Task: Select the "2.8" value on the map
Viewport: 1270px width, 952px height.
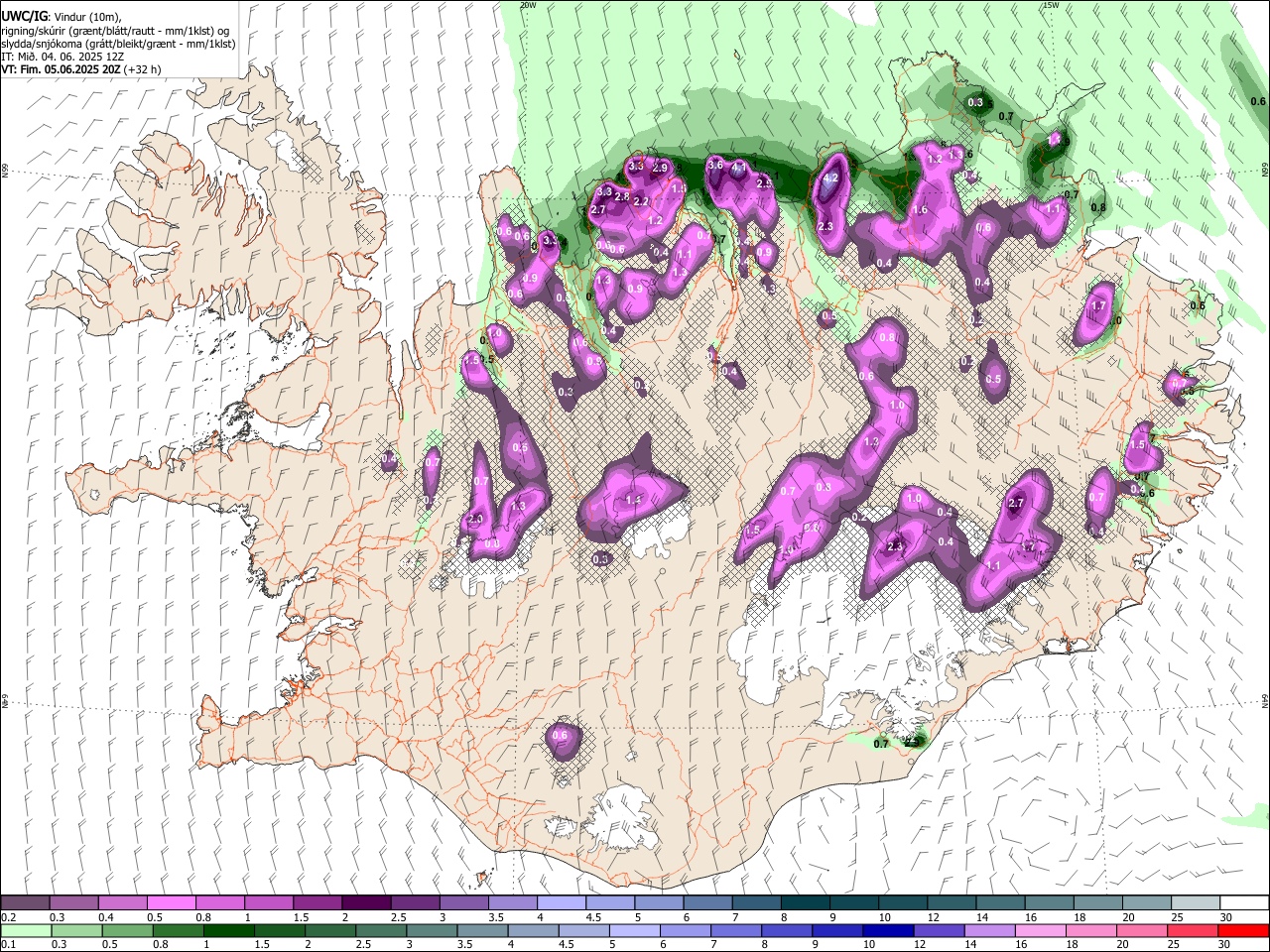Action: [622, 197]
